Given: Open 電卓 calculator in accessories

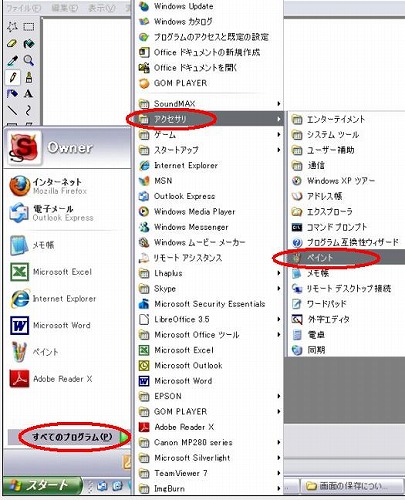Looking at the screenshot, I should (x=347, y=335).
